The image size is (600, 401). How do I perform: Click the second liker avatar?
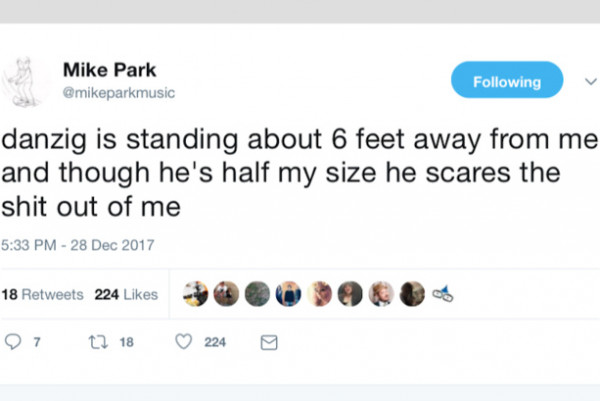227,294
